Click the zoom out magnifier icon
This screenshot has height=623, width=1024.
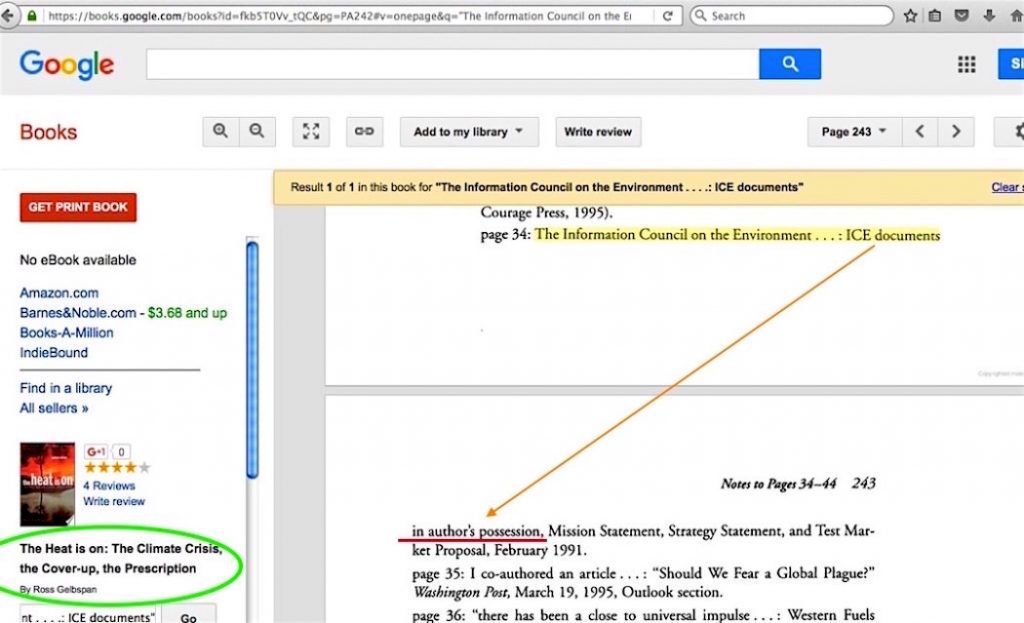point(257,132)
